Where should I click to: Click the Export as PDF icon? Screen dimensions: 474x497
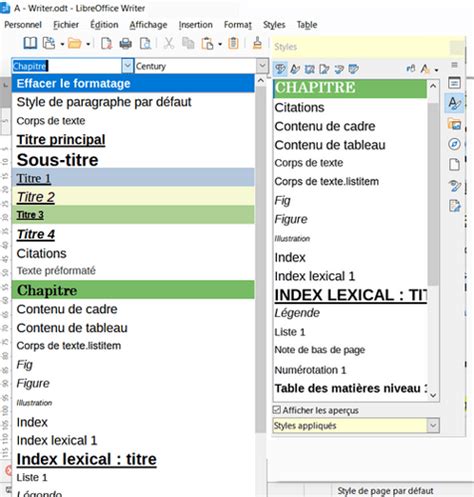(106, 43)
